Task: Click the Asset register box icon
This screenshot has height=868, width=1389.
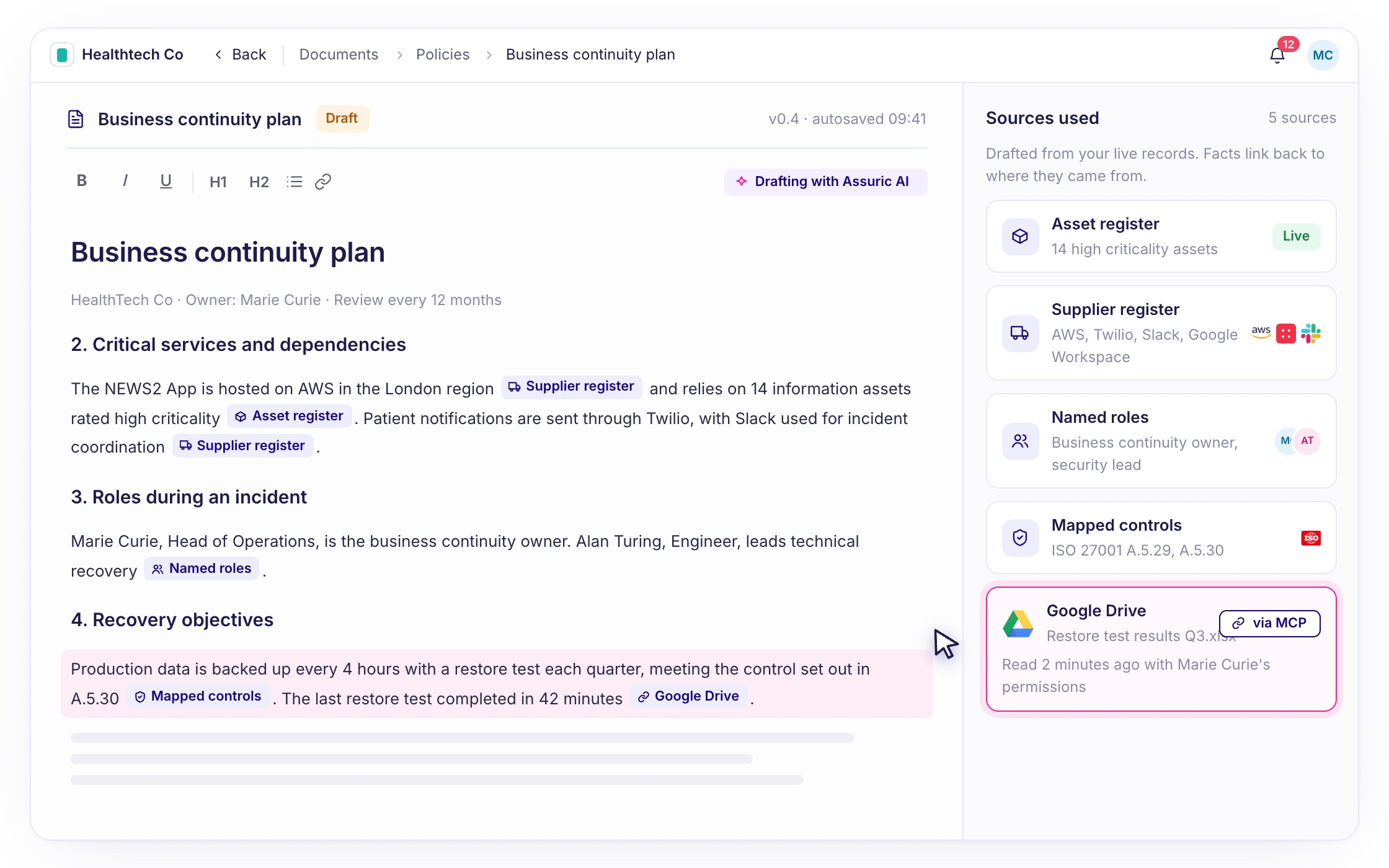Action: point(1020,236)
